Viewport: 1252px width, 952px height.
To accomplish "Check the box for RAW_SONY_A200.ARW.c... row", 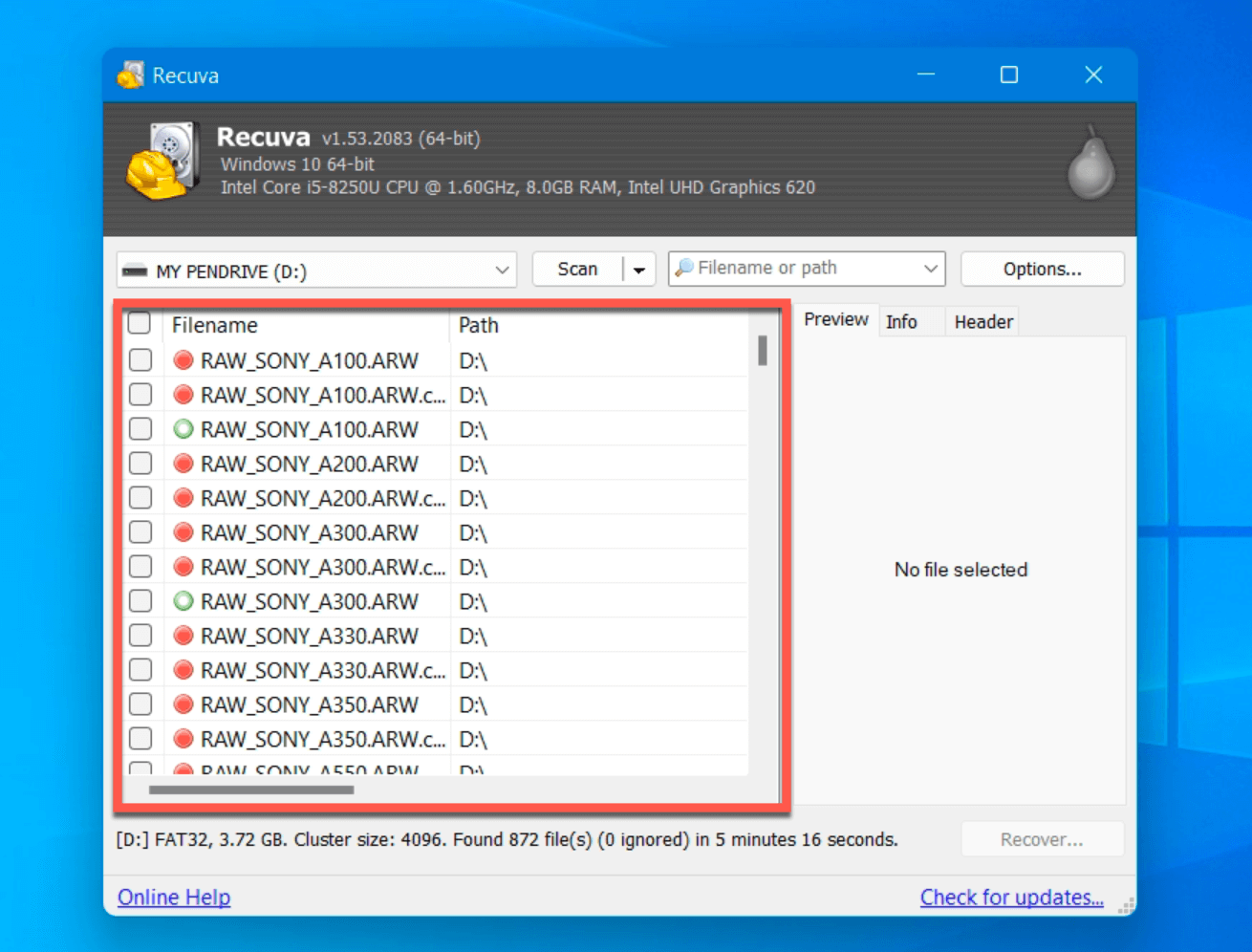I will tap(140, 498).
